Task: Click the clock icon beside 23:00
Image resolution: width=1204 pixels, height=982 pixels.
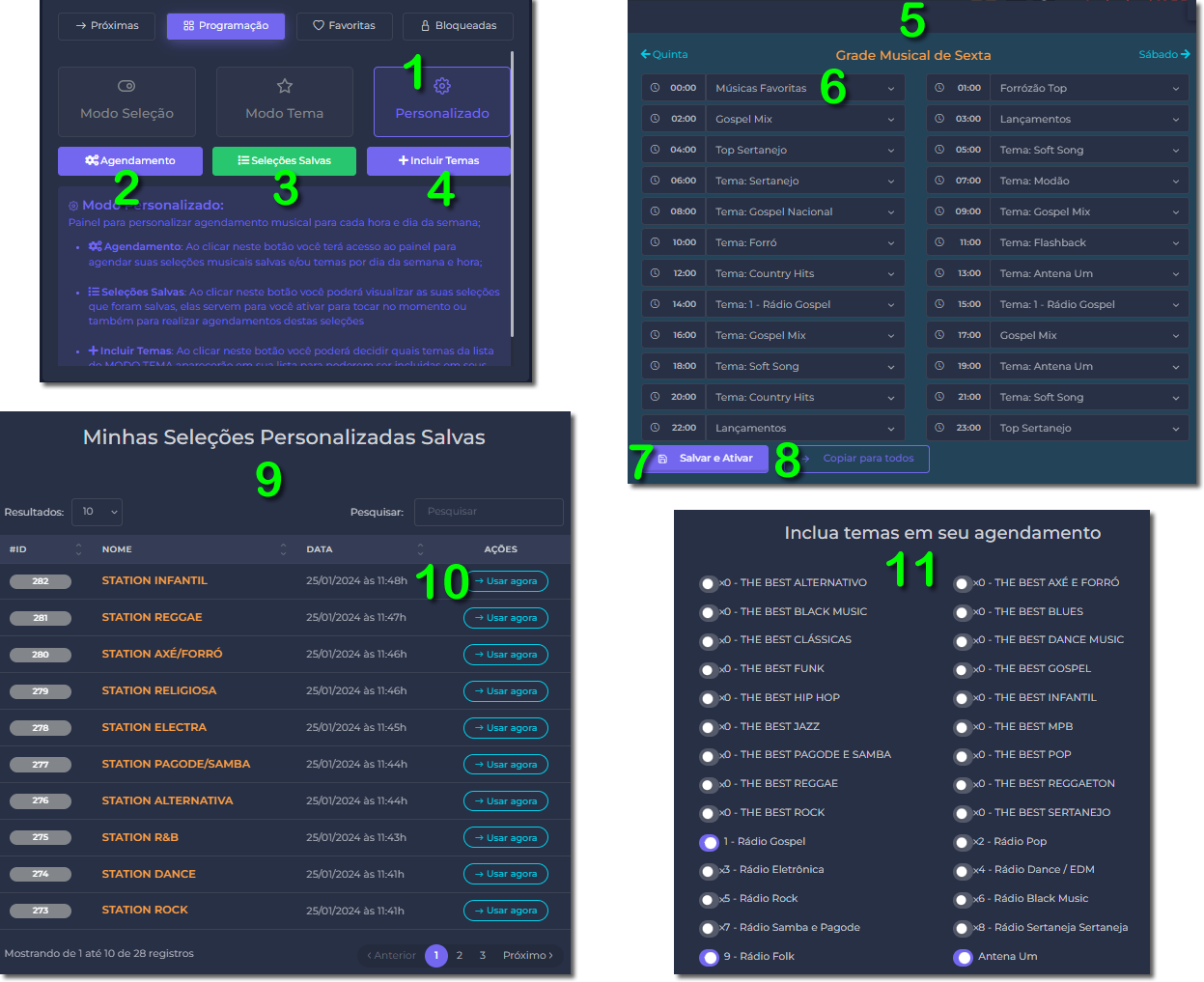Action: [940, 428]
